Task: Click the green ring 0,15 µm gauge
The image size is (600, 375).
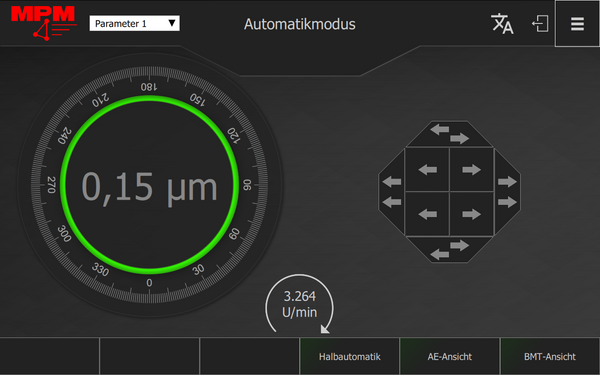Action: pos(150,185)
